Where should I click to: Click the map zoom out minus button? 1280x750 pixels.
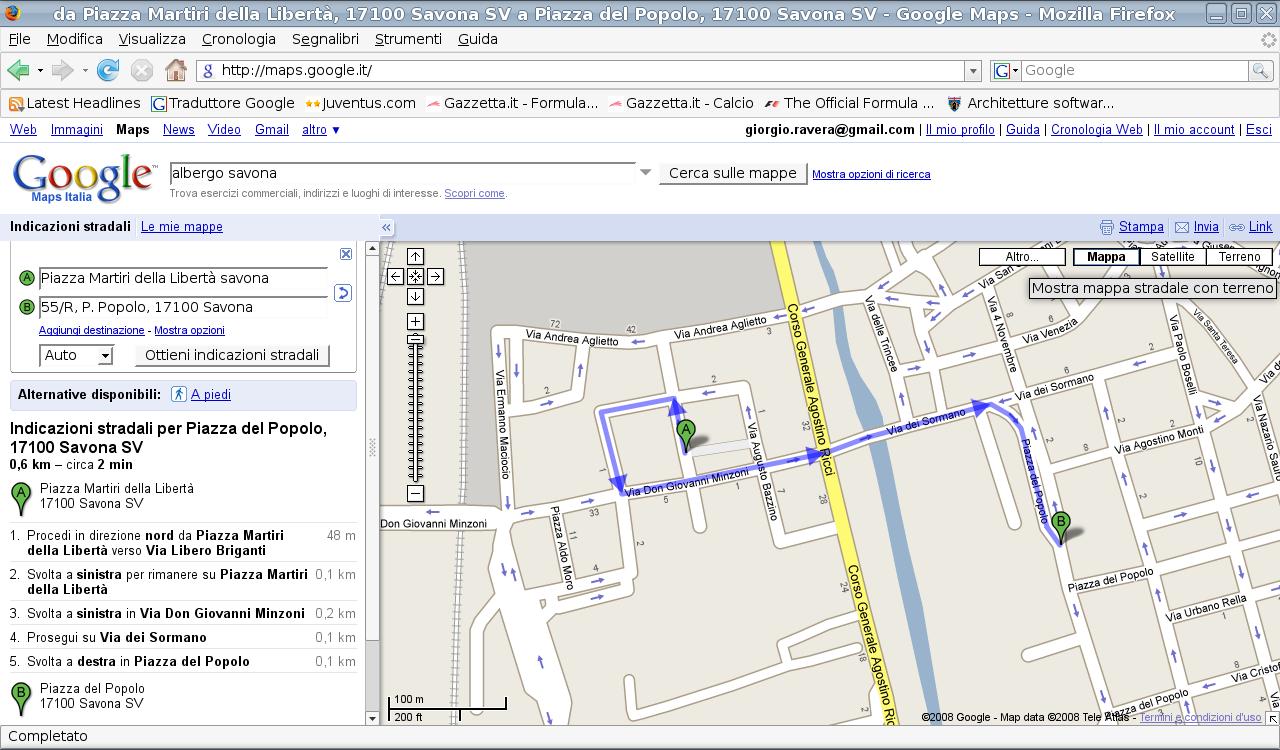pyautogui.click(x=415, y=493)
